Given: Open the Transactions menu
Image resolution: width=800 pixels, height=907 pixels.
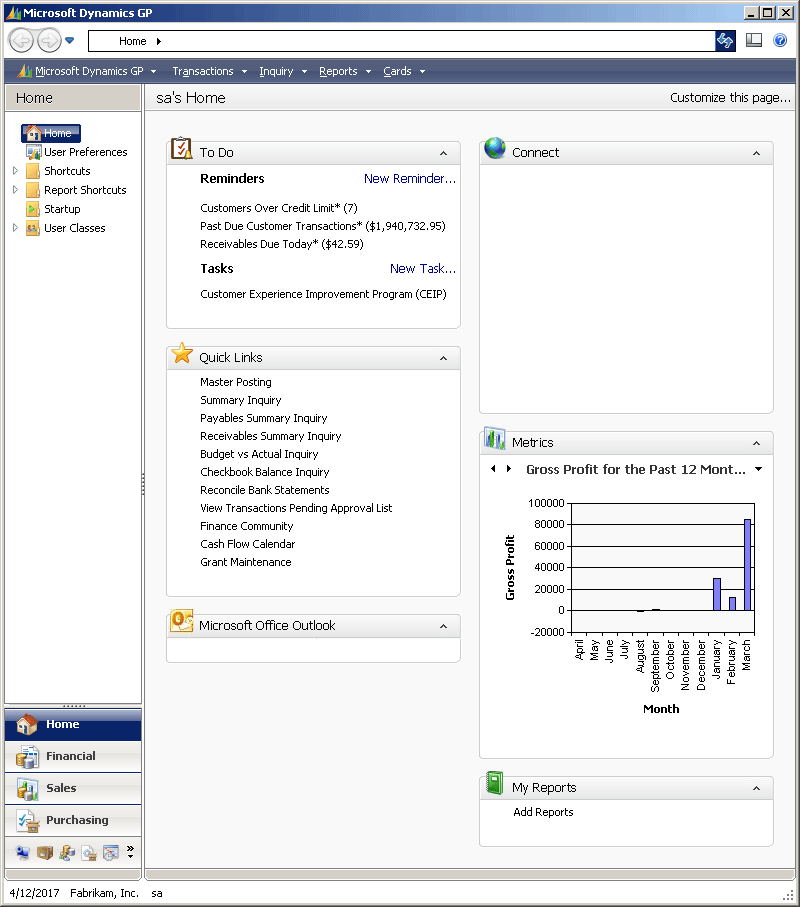Looking at the screenshot, I should [x=209, y=71].
